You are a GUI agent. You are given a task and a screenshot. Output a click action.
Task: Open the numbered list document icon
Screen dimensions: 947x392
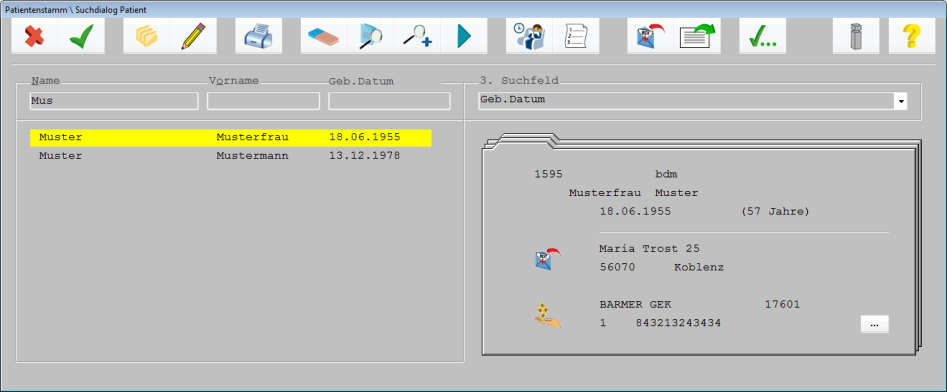(576, 36)
